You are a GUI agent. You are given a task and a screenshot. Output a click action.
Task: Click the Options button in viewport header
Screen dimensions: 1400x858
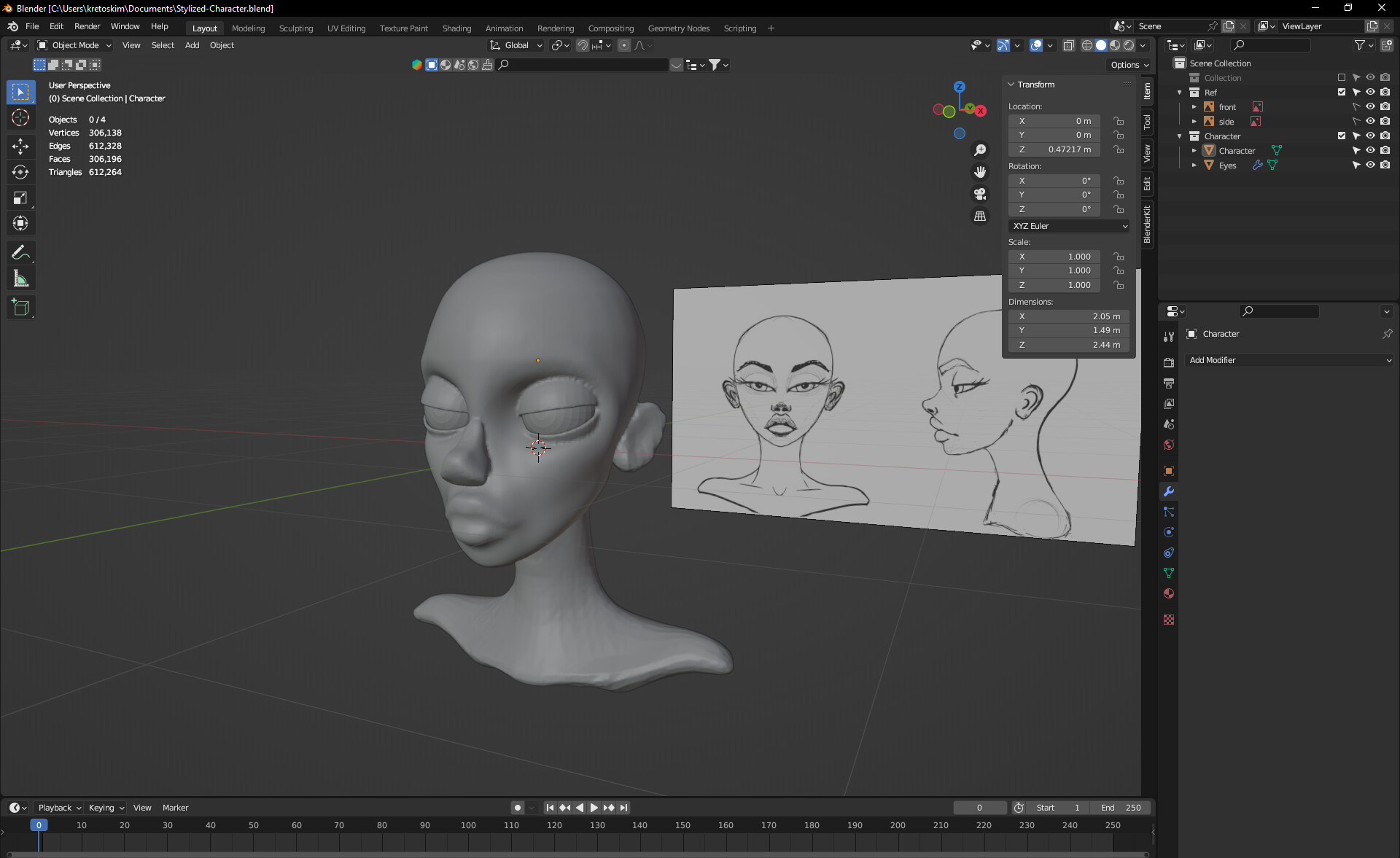pos(1129,65)
